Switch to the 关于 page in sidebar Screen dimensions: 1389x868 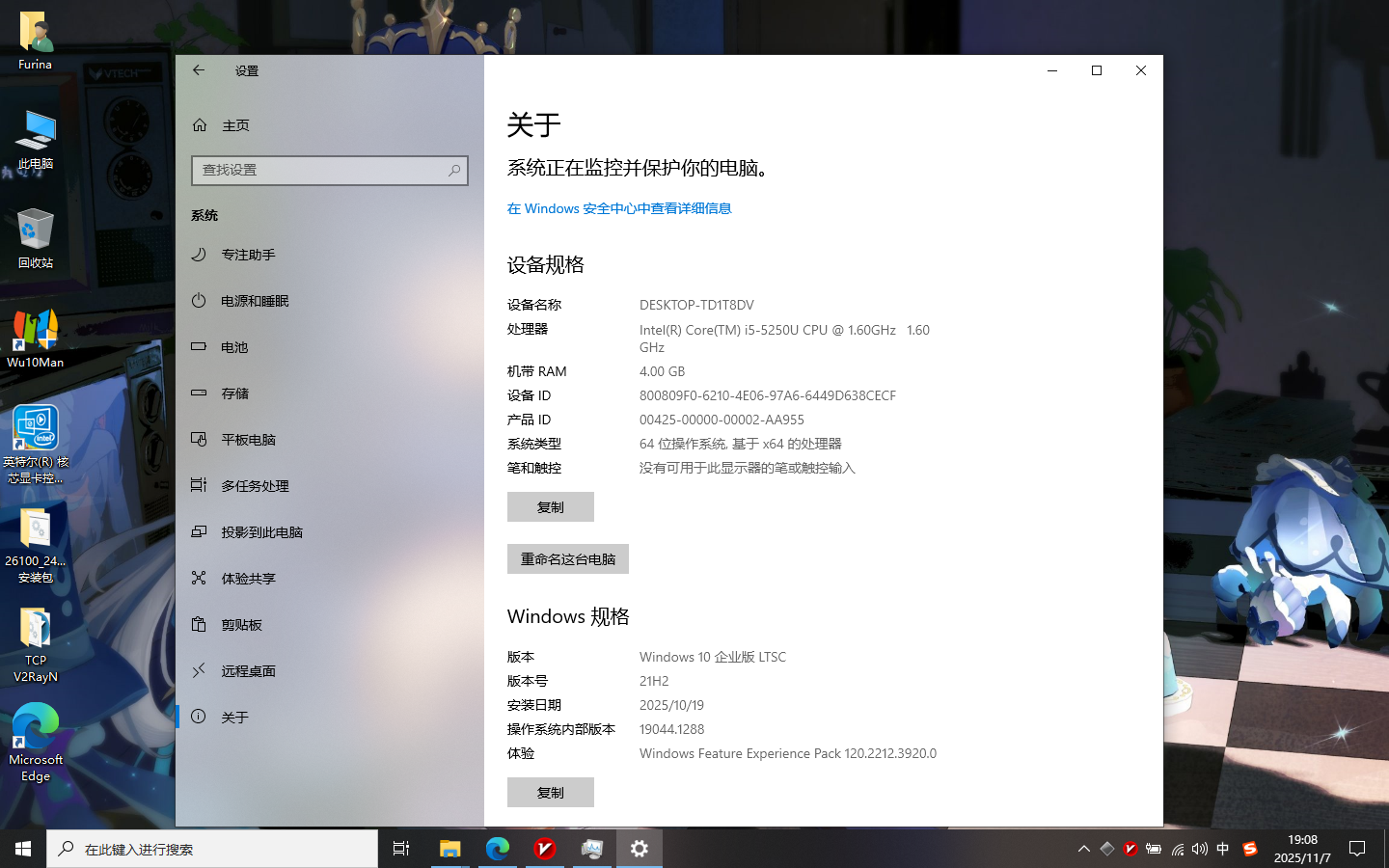[x=234, y=717]
